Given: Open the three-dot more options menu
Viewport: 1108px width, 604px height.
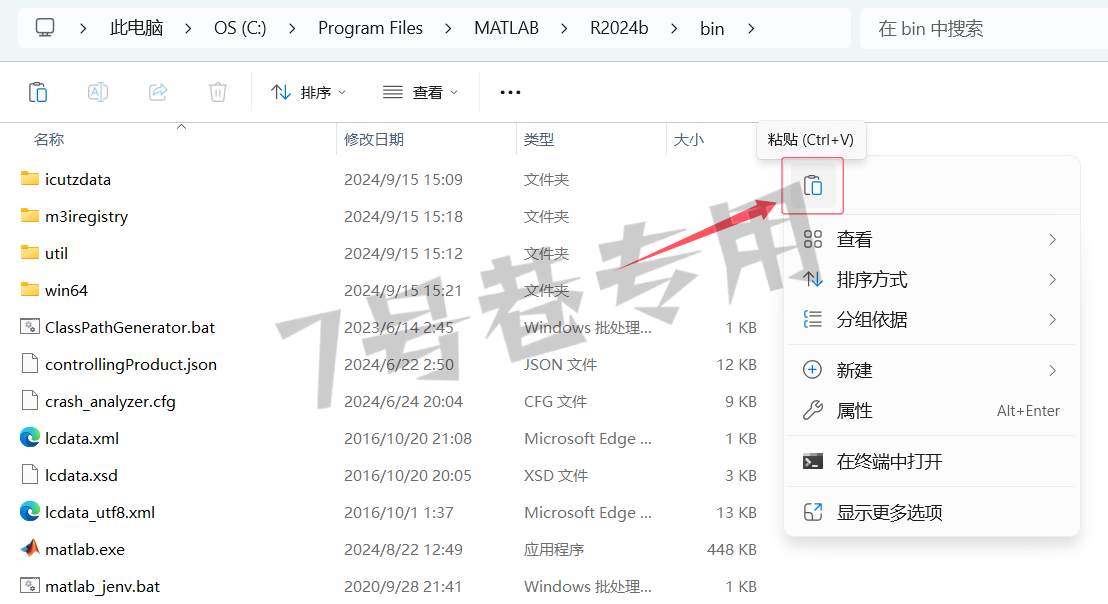Looking at the screenshot, I should pos(510,93).
